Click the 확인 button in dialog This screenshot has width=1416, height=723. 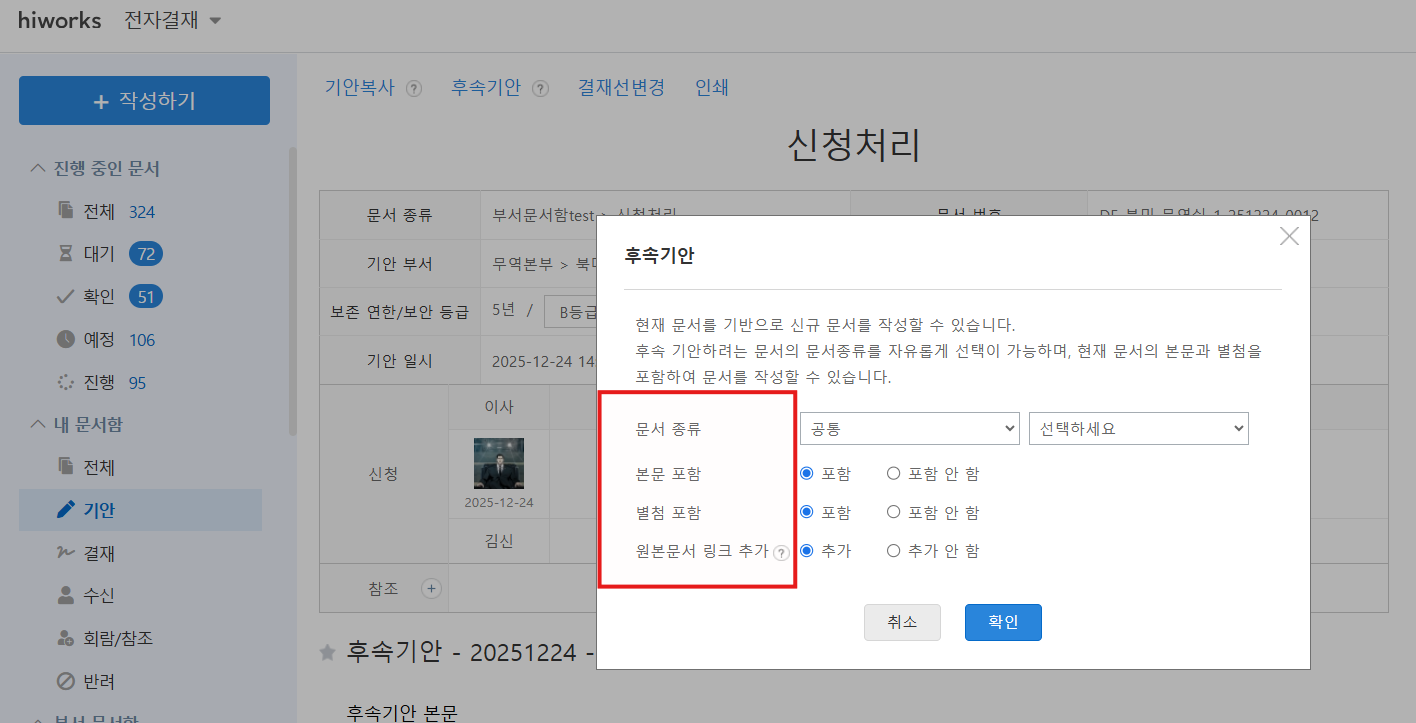tap(1003, 622)
